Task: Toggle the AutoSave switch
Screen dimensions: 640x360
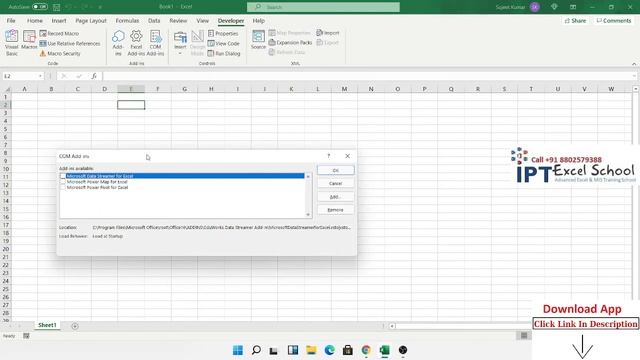Action: click(40, 7)
